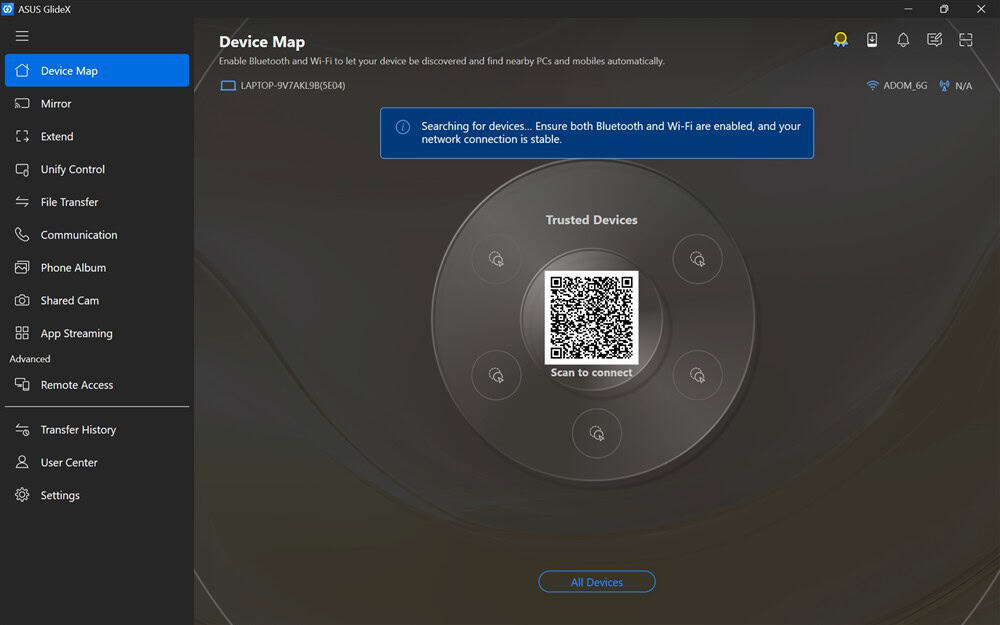Open the User Center
Viewport: 1000px width, 625px height.
point(97,462)
